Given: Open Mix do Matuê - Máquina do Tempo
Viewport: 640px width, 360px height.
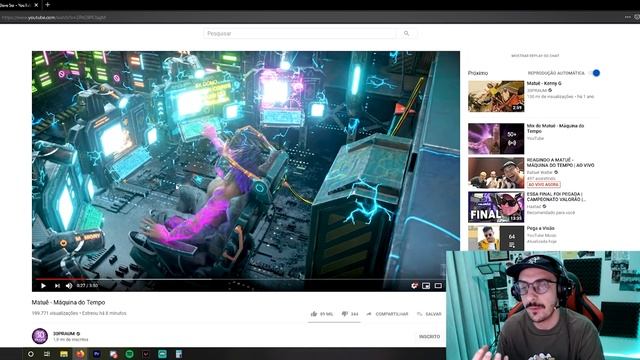Looking at the screenshot, I should [496, 139].
